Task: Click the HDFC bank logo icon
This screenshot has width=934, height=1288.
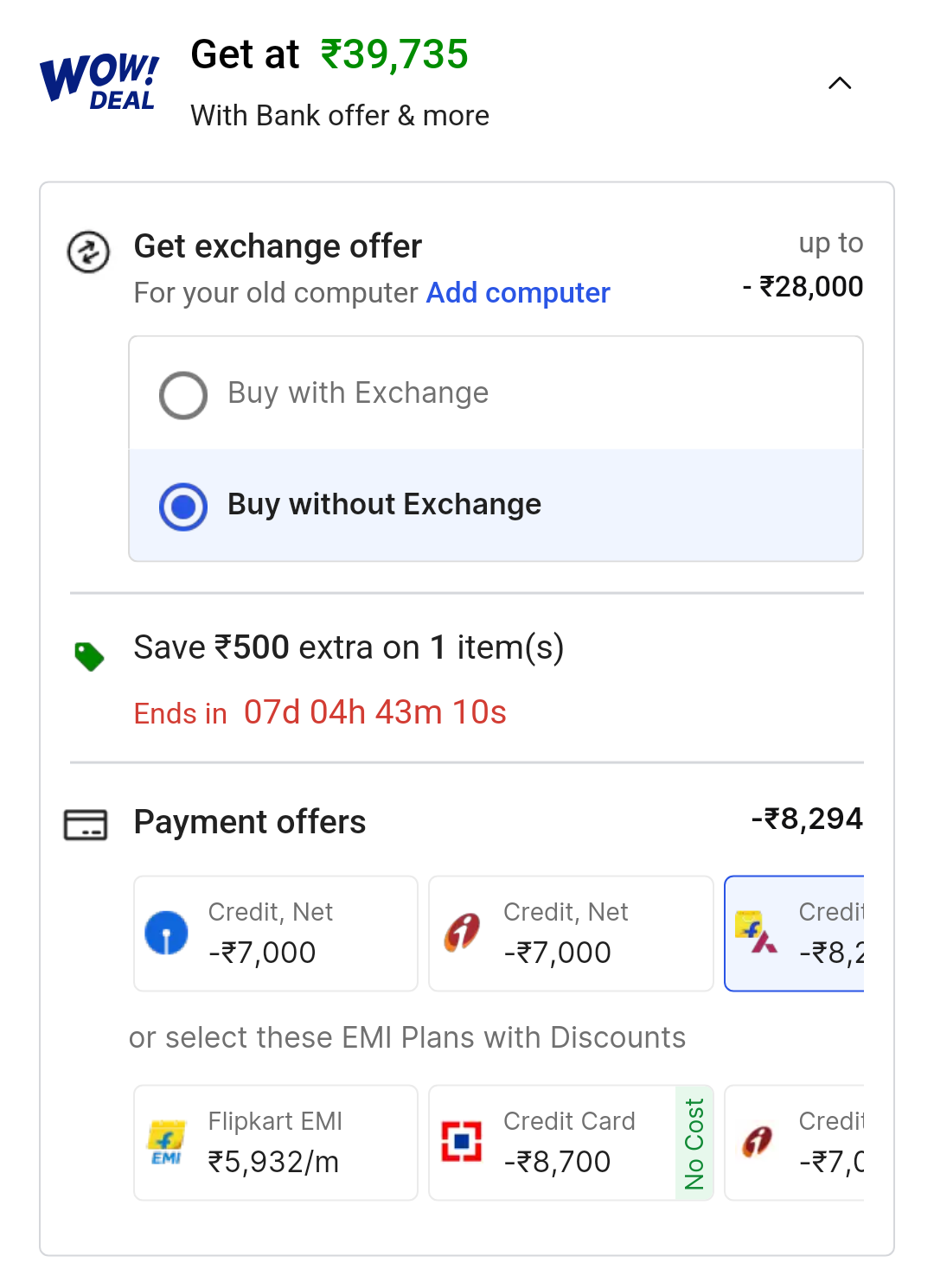Action: click(462, 1142)
